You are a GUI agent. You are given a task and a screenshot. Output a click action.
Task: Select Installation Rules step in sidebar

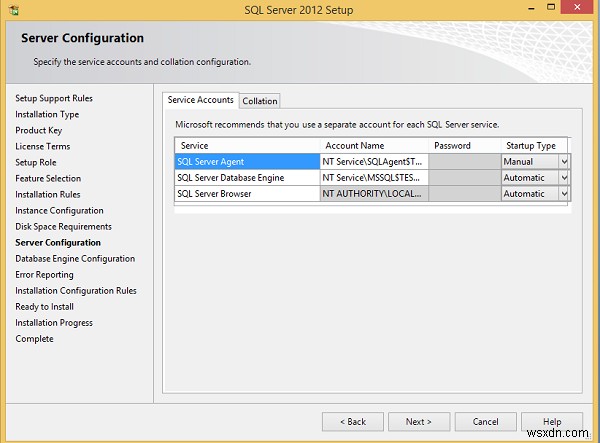(48, 195)
